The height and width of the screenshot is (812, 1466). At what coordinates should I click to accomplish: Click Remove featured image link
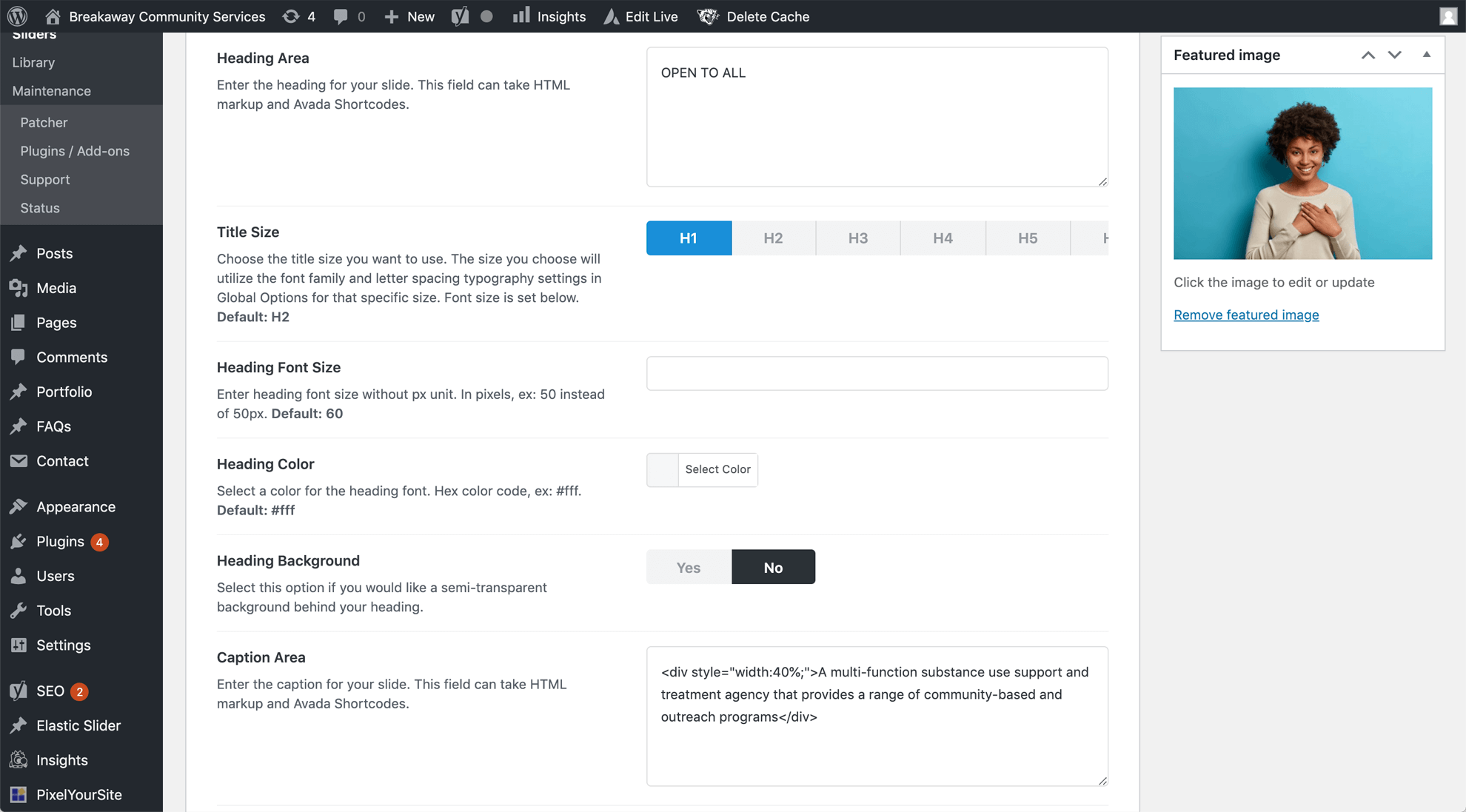[x=1246, y=315]
